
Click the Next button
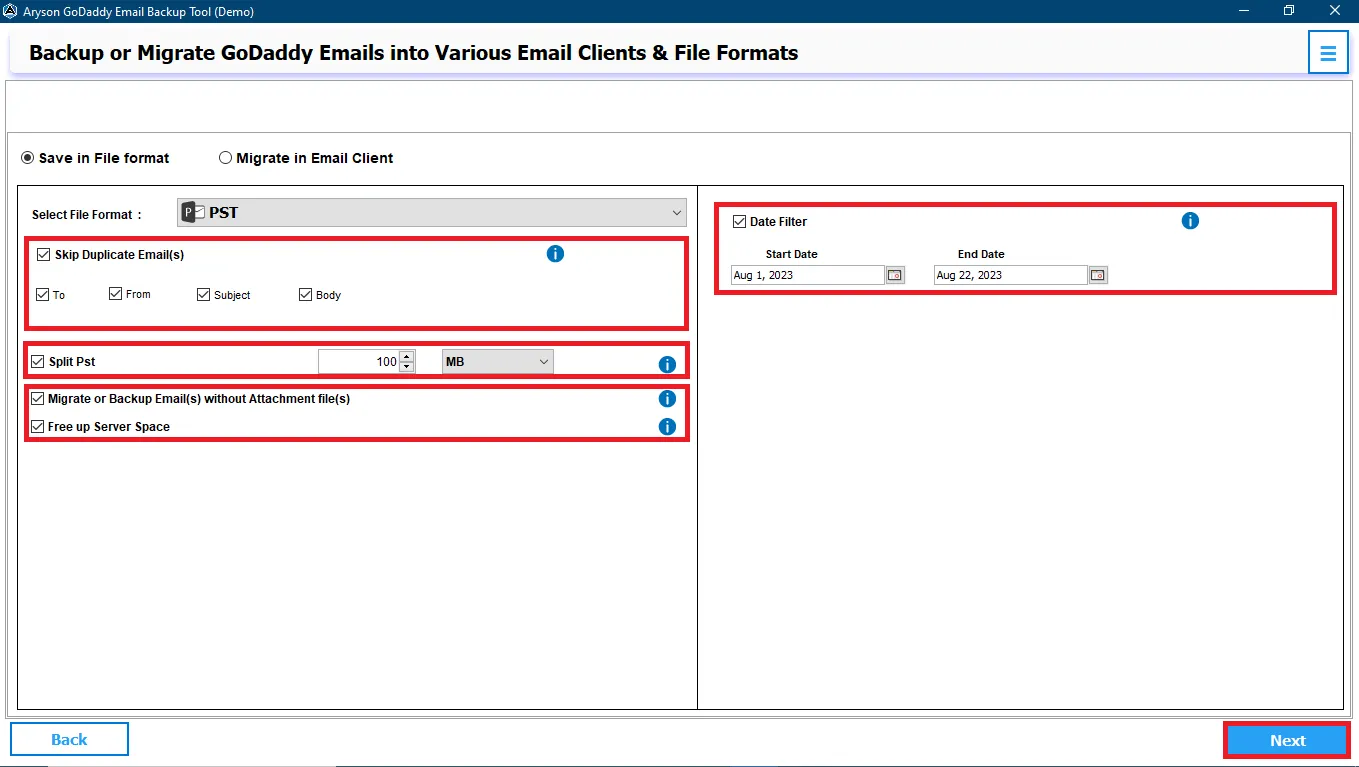tap(1288, 740)
